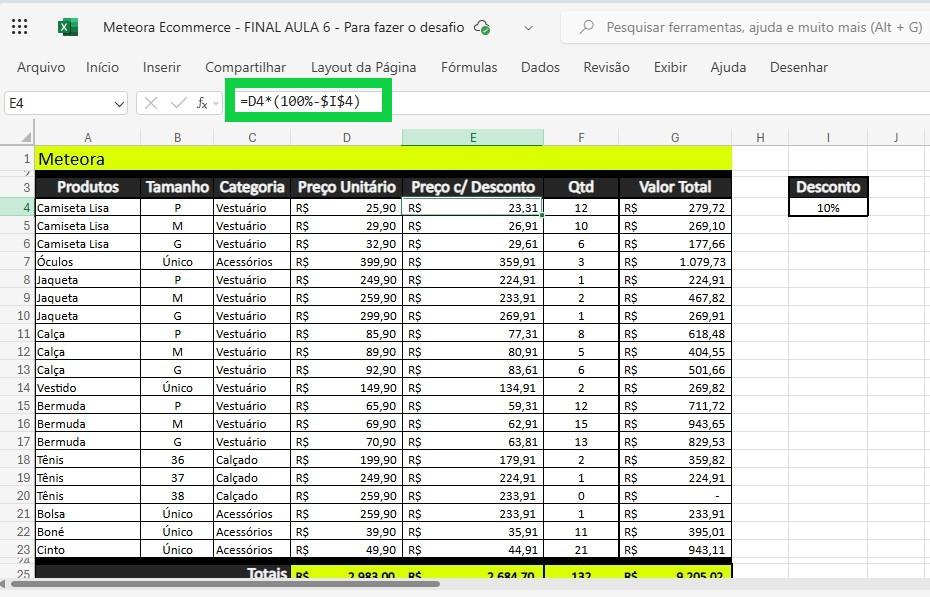The height and width of the screenshot is (597, 930).
Task: Select the Bolsa product cell
Action: 88,513
